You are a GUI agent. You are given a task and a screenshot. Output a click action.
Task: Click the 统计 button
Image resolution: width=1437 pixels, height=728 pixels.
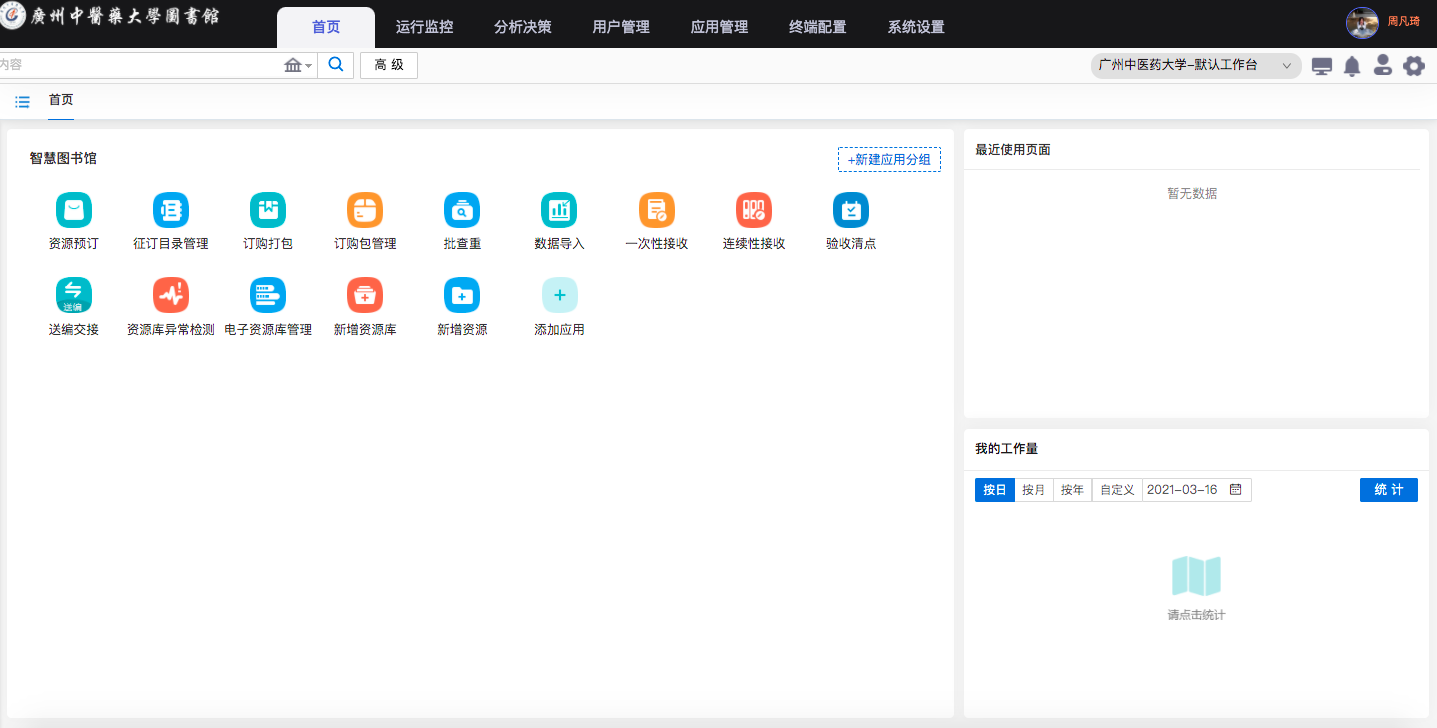pyautogui.click(x=1388, y=490)
